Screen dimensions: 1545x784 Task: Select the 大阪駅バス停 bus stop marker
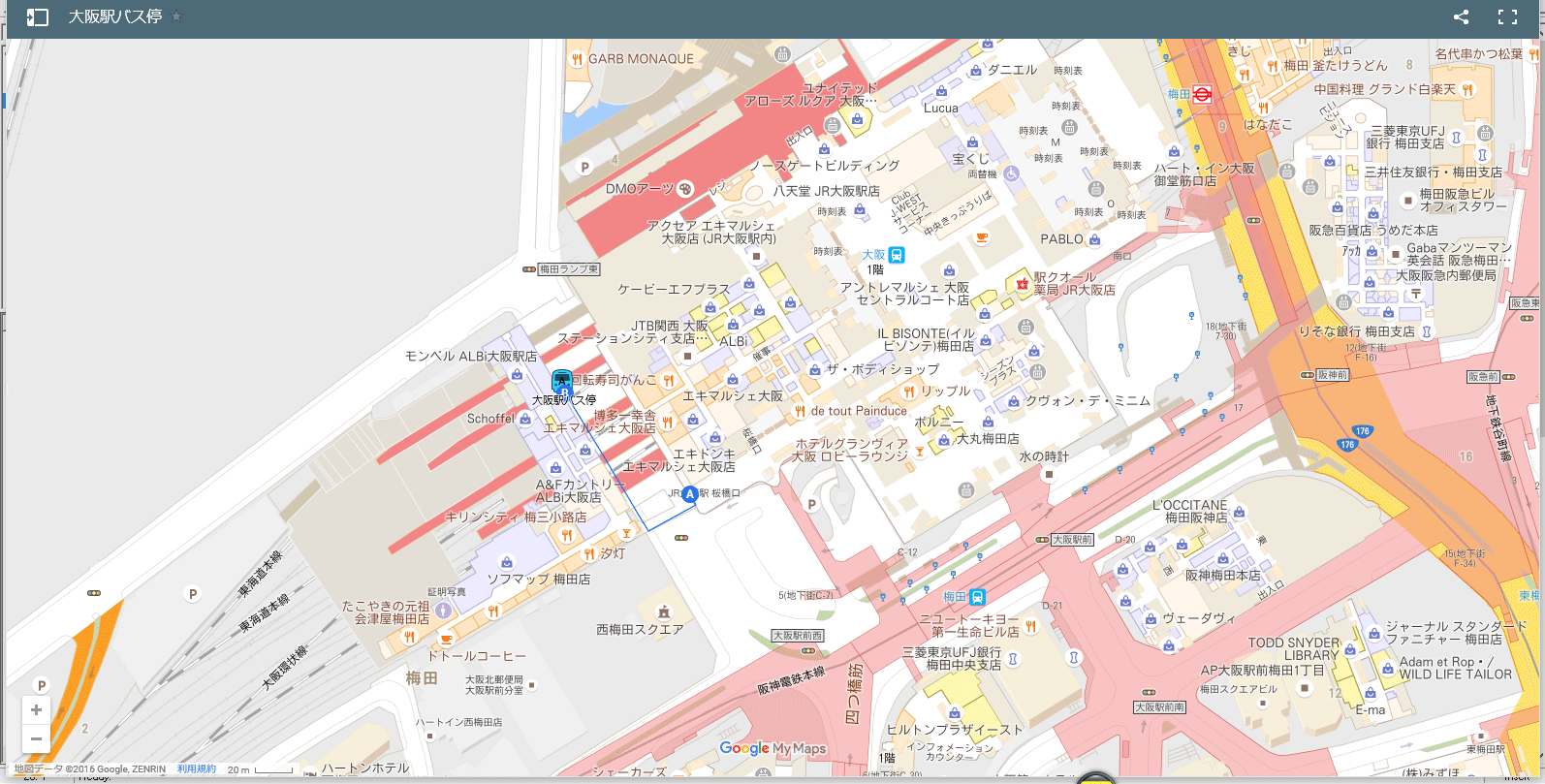coord(562,381)
